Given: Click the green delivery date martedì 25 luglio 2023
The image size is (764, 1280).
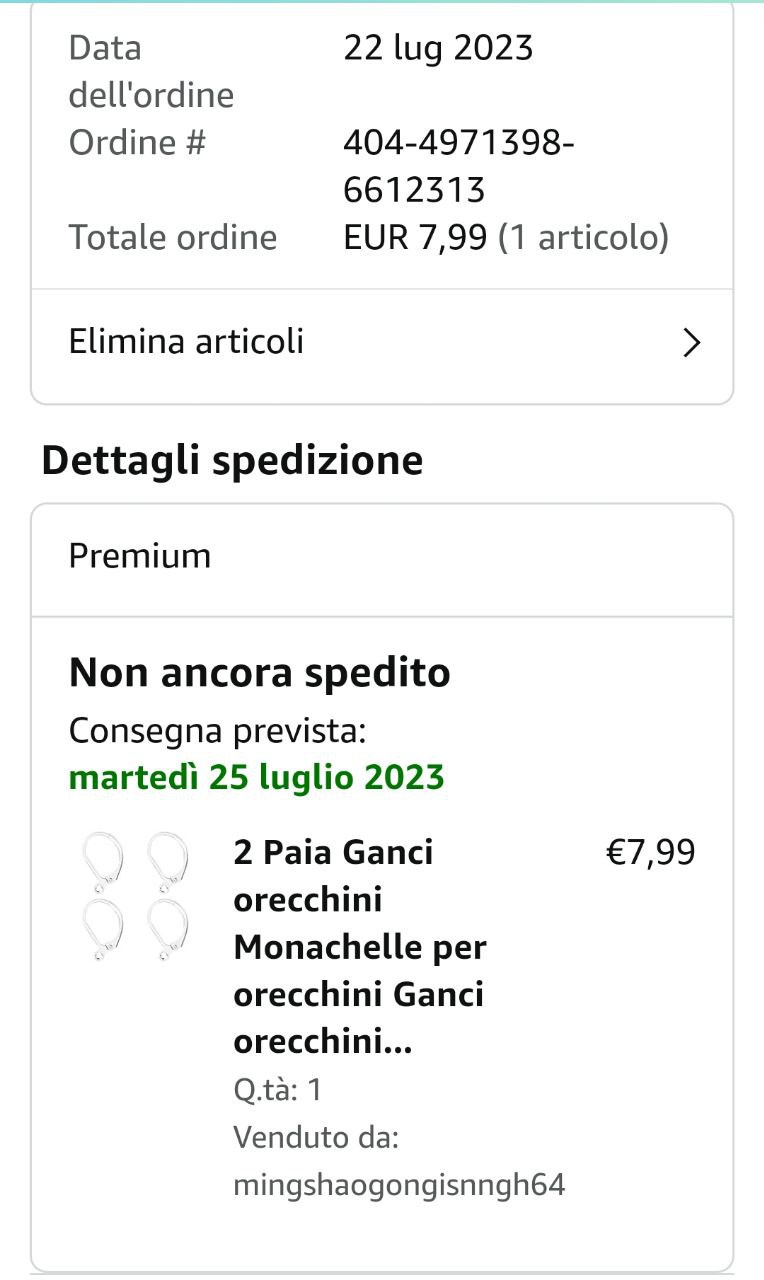Looking at the screenshot, I should click(x=256, y=777).
